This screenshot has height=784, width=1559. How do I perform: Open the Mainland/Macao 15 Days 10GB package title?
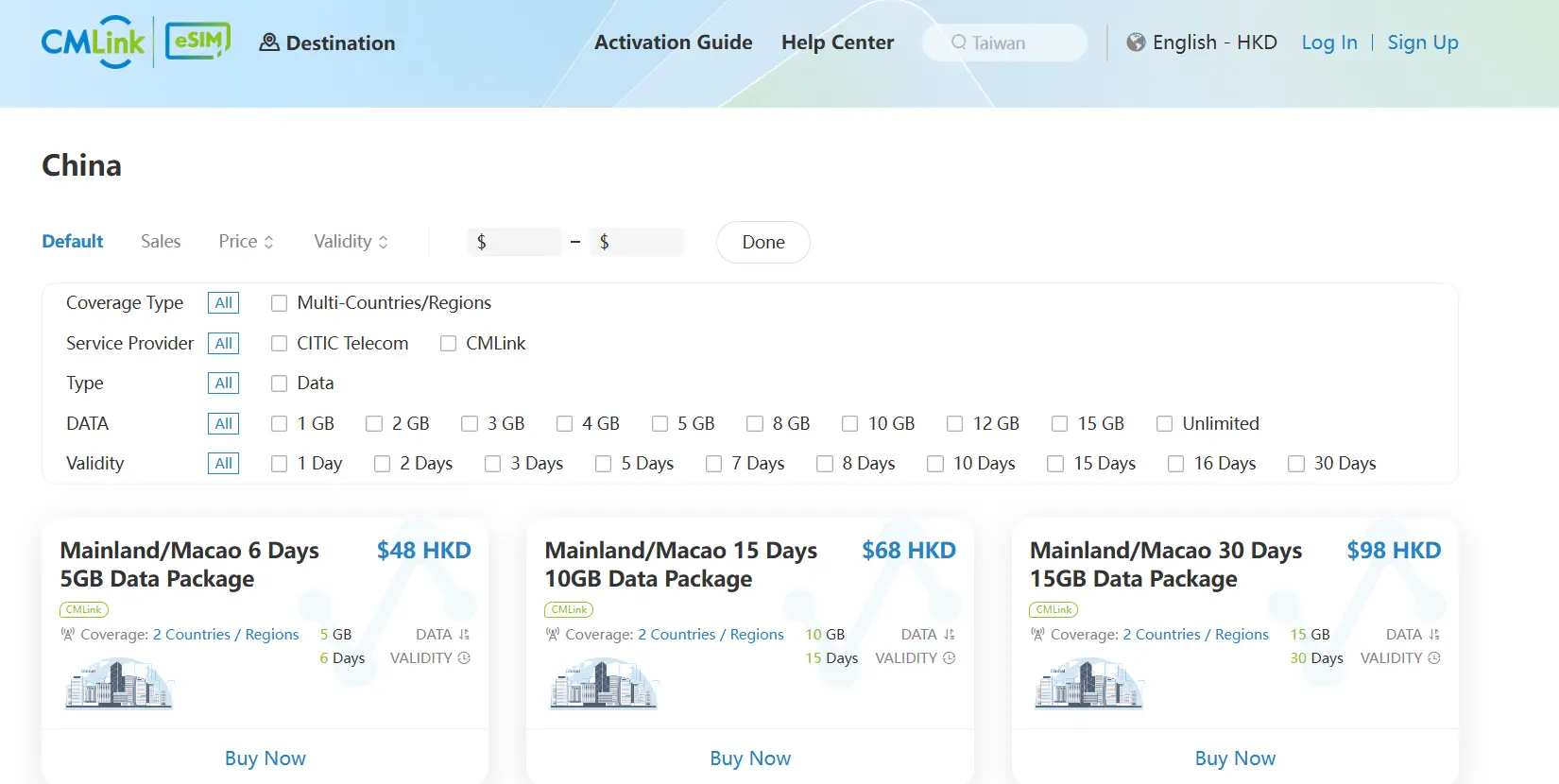681,565
